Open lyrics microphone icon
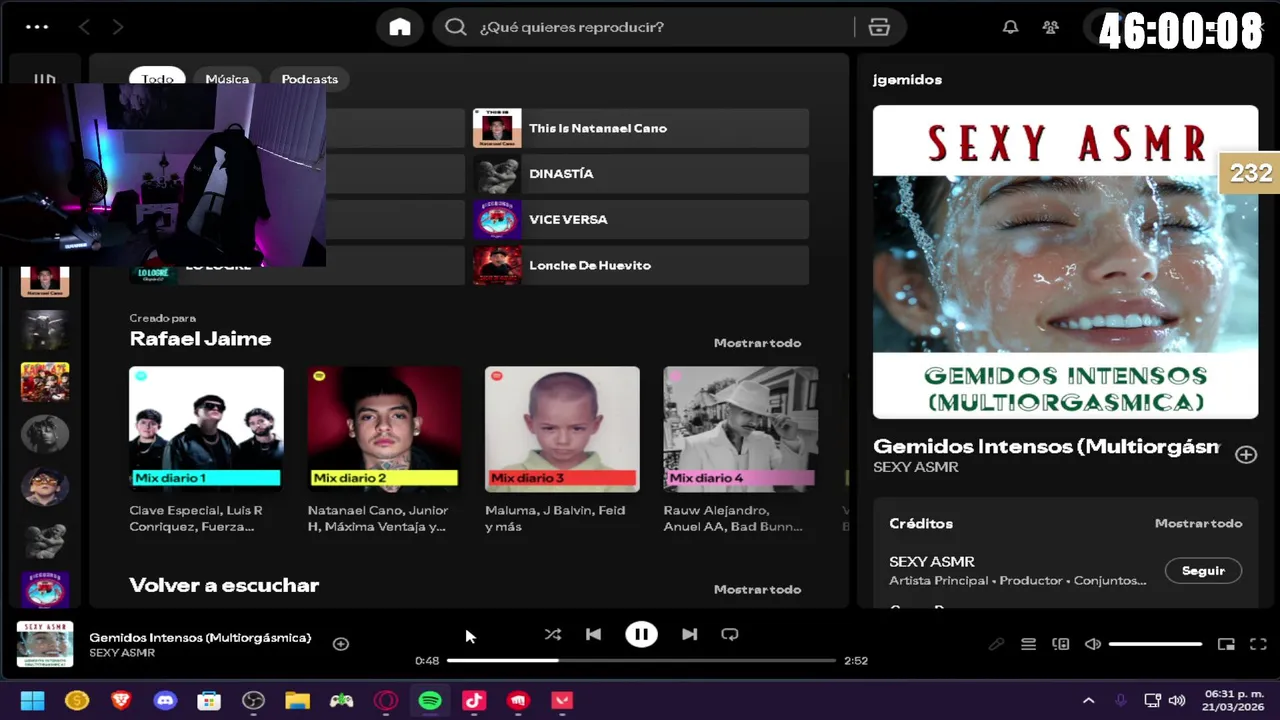This screenshot has height=720, width=1280. point(996,644)
